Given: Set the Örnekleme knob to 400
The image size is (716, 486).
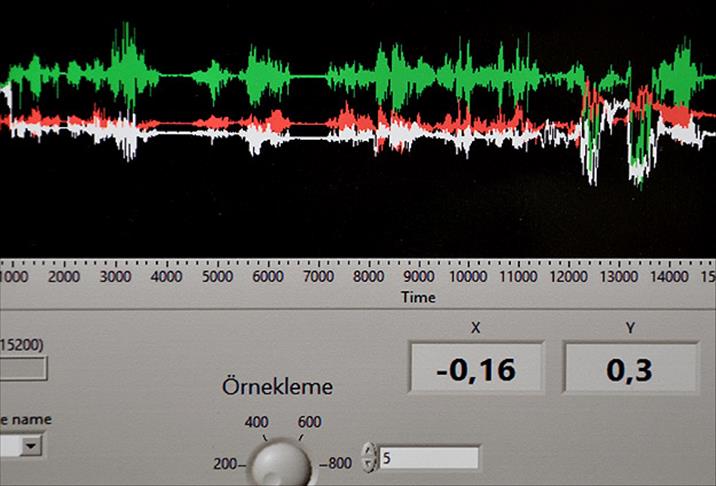Looking at the screenshot, I should pyautogui.click(x=257, y=422).
